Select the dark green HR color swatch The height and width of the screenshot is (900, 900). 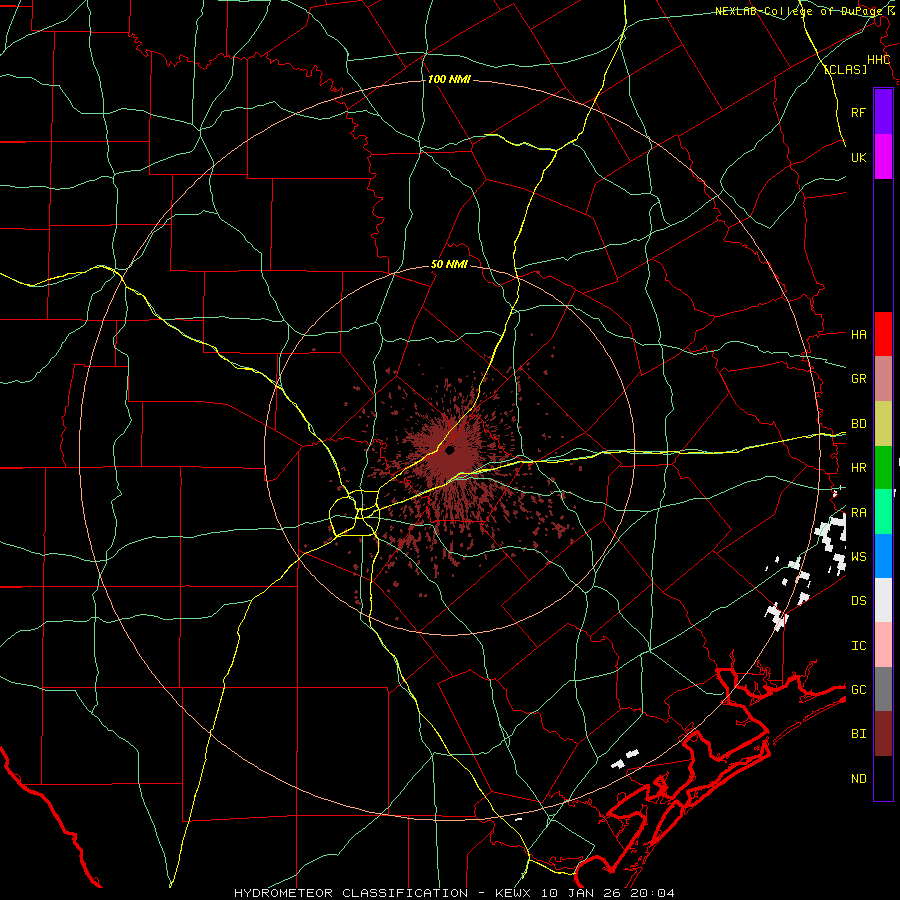point(883,468)
